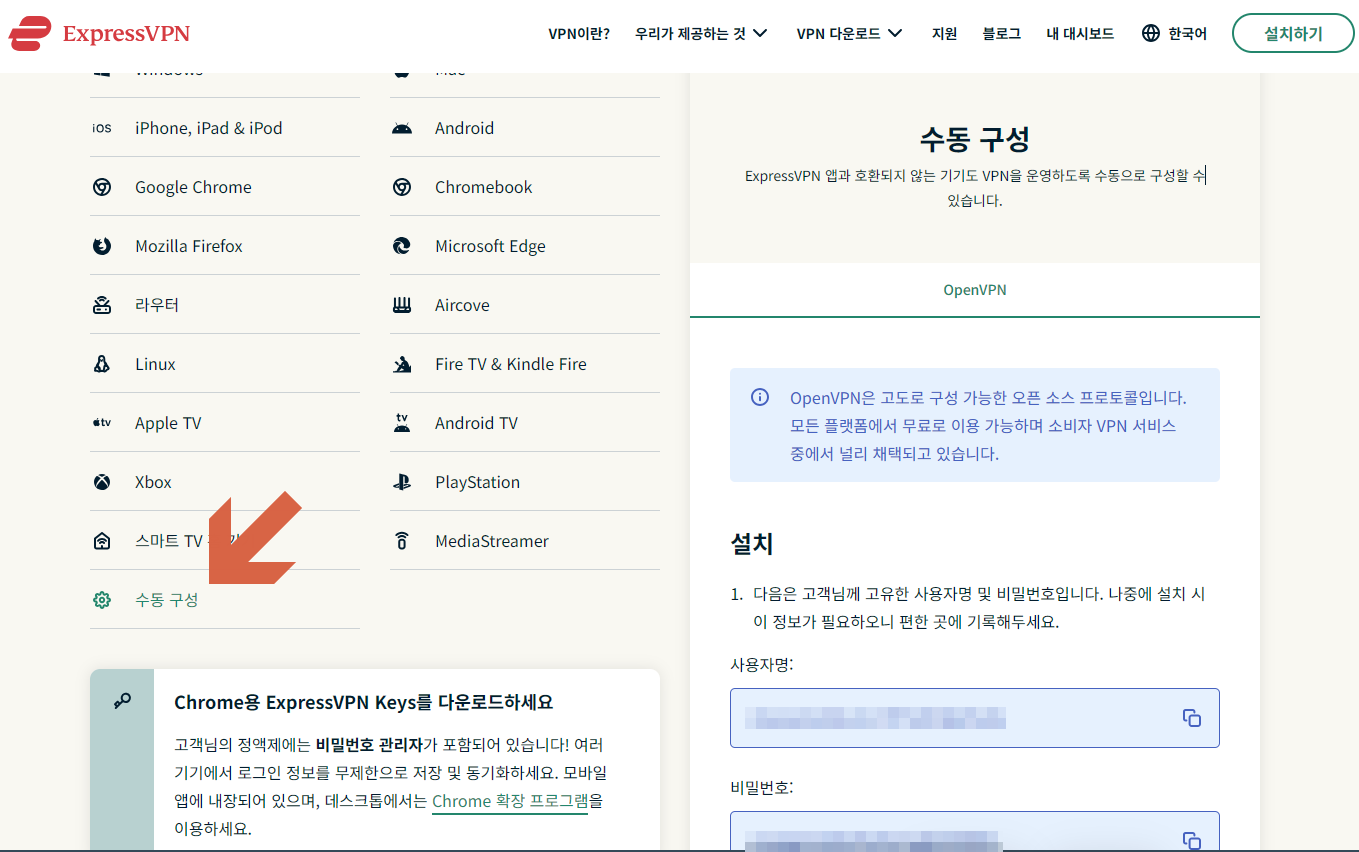Select the Apple TV setup option
Viewport: 1359px width, 852px height.
[x=225, y=423]
